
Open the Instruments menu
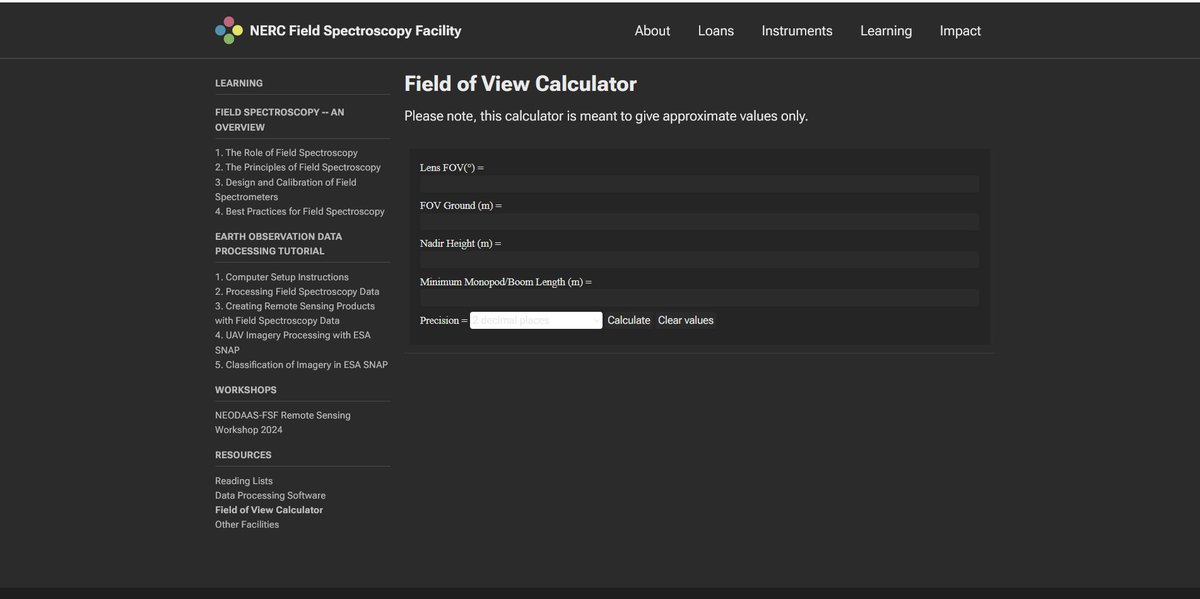tap(797, 31)
